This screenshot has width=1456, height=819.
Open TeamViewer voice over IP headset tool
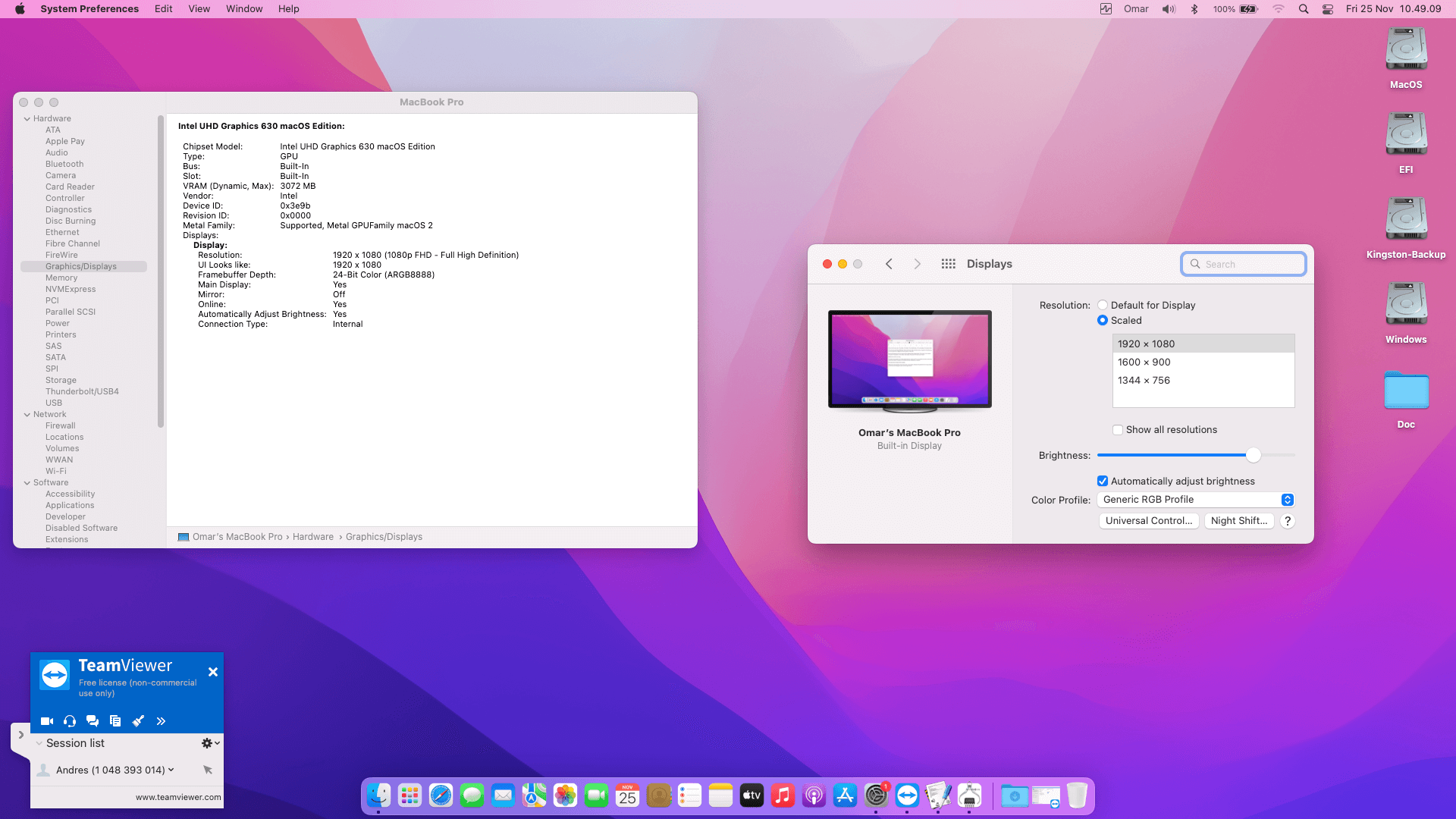coord(70,720)
